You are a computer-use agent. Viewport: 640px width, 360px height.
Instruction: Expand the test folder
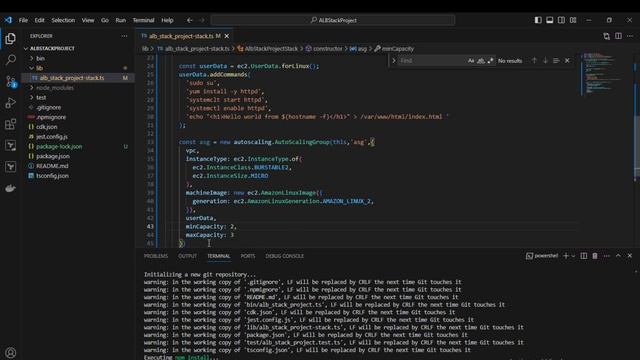pyautogui.click(x=41, y=98)
